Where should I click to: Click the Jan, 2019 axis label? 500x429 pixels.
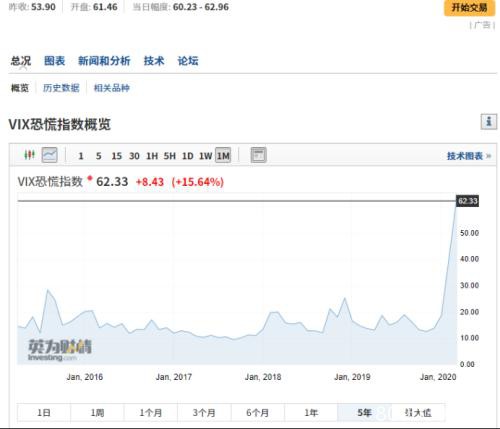(x=352, y=377)
